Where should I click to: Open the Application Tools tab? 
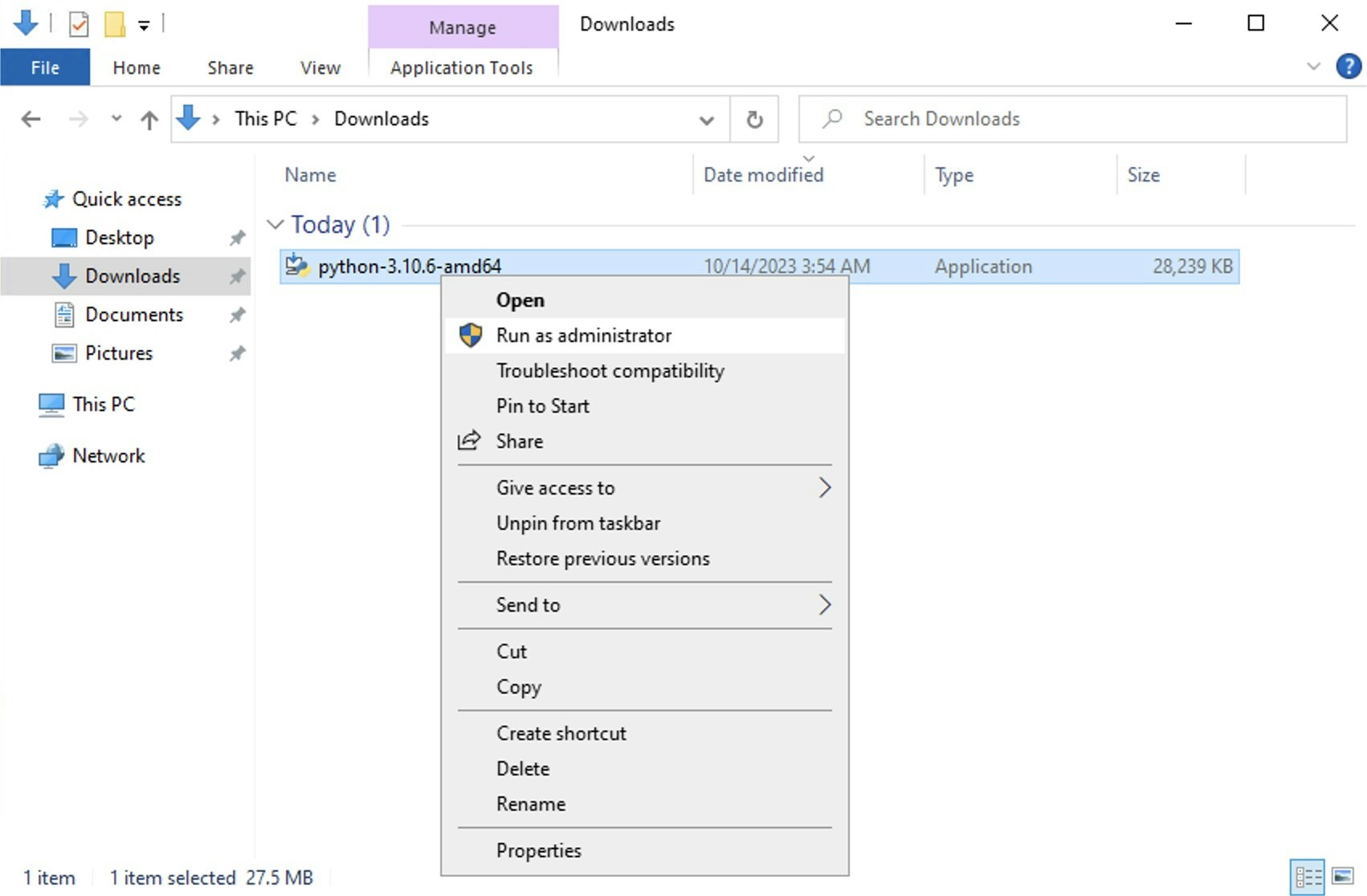[x=462, y=67]
